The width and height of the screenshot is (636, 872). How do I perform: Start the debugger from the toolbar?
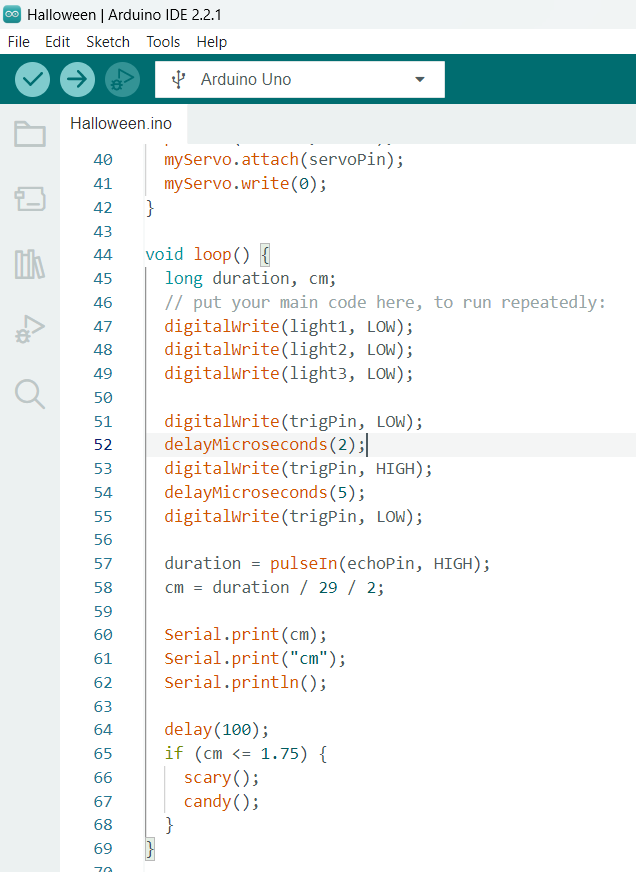(x=122, y=80)
